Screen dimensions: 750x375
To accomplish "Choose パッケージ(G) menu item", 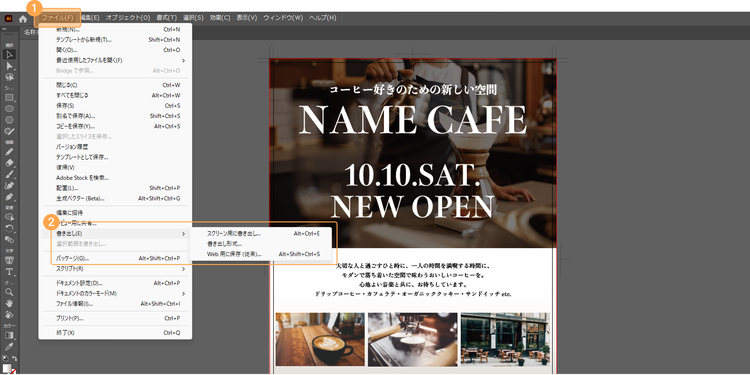I will tap(115, 258).
